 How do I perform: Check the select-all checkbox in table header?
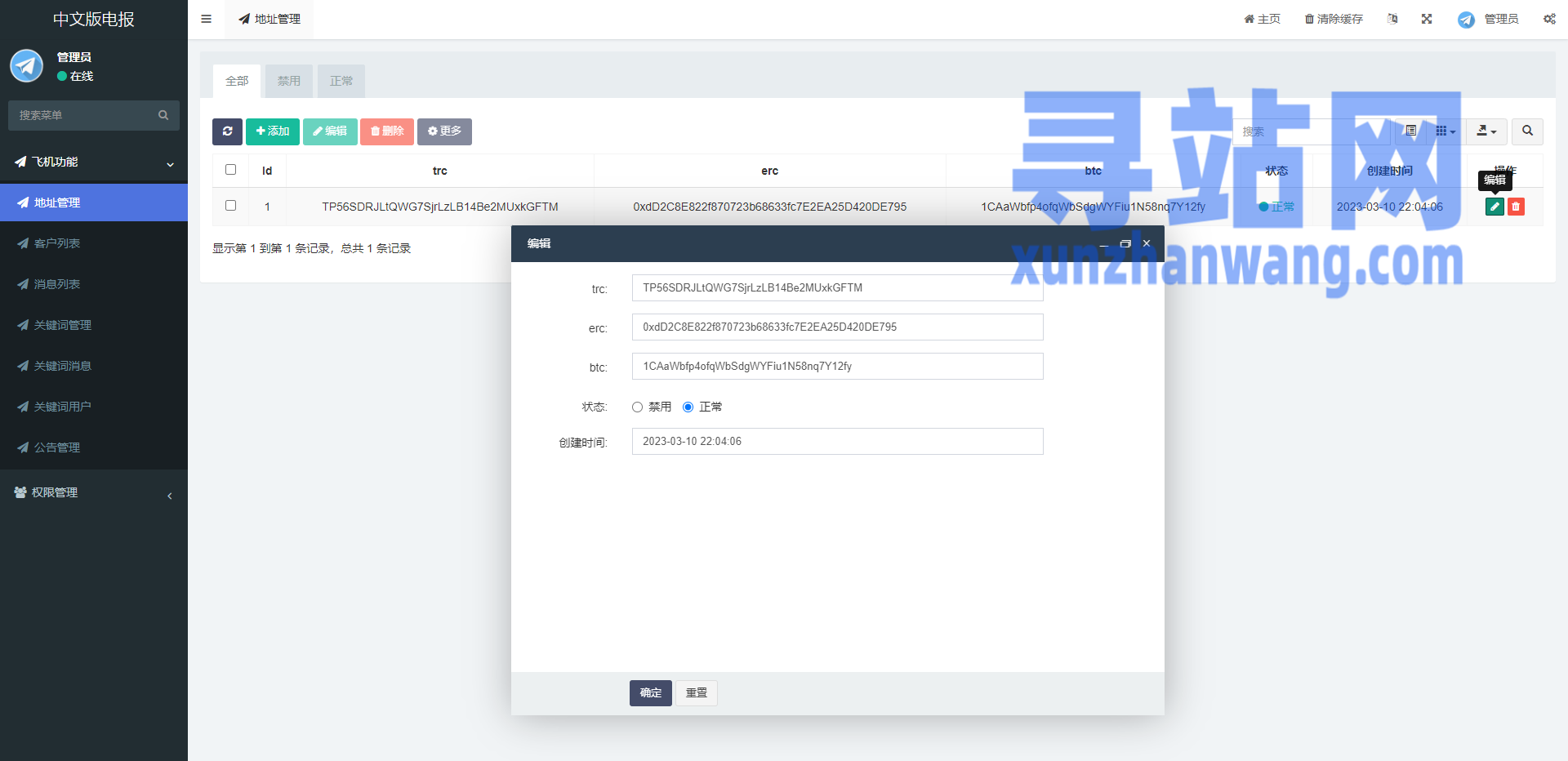click(230, 170)
